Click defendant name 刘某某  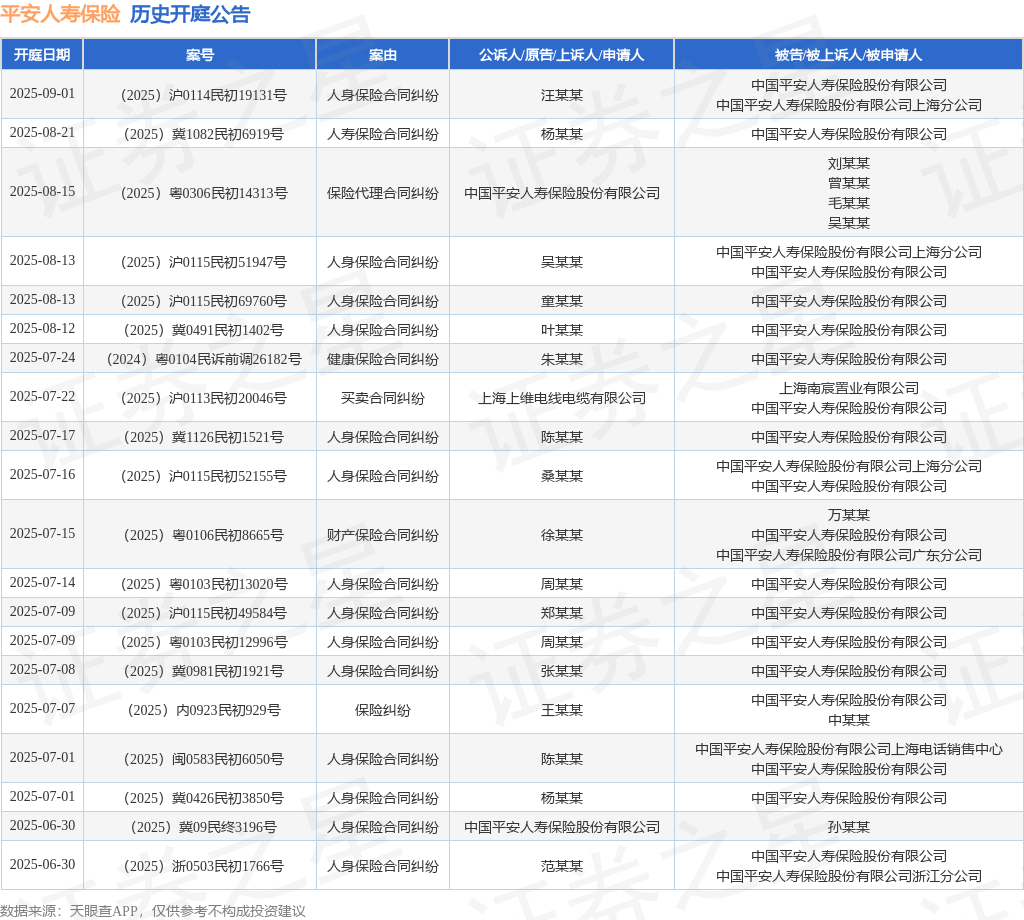(848, 163)
